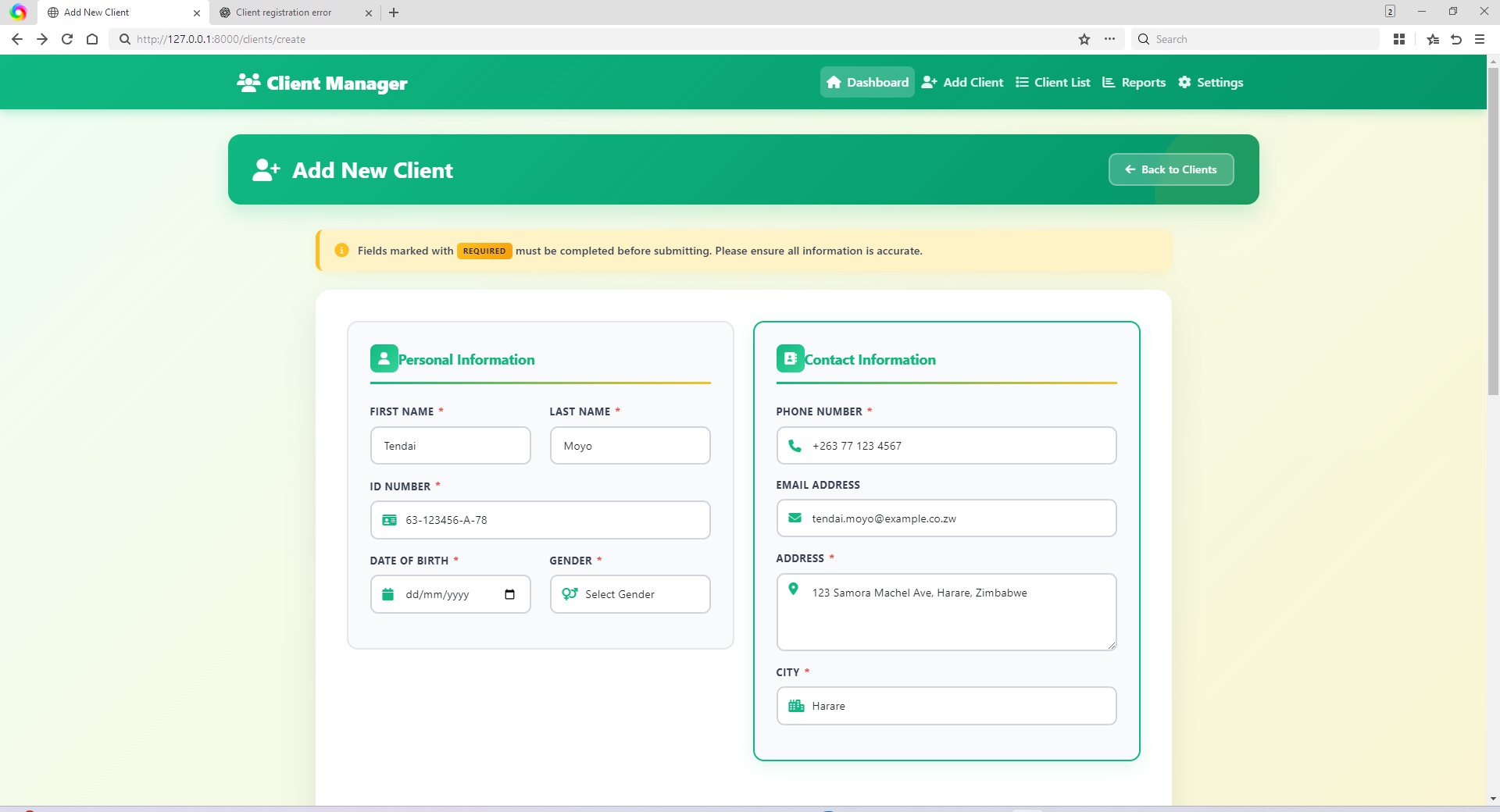Open Settings in the navigation bar

point(1210,83)
